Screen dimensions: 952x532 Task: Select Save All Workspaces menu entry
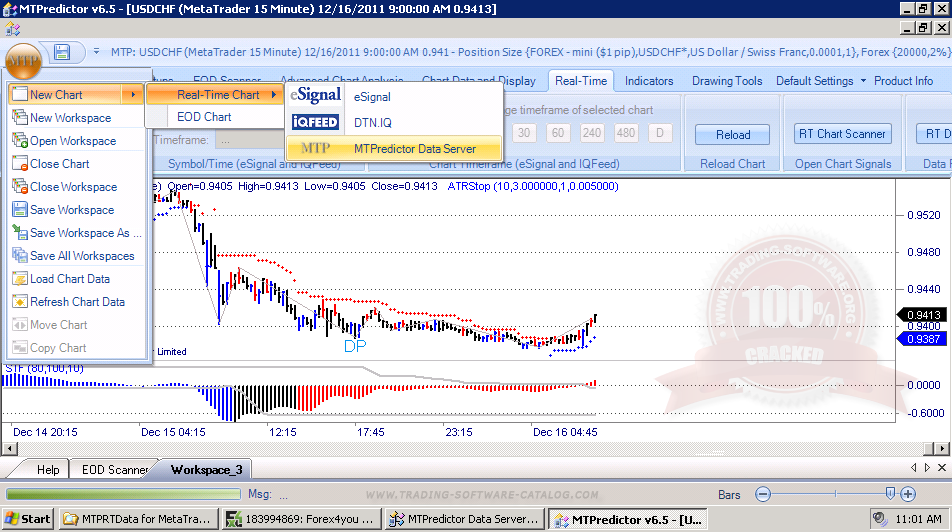click(81, 256)
